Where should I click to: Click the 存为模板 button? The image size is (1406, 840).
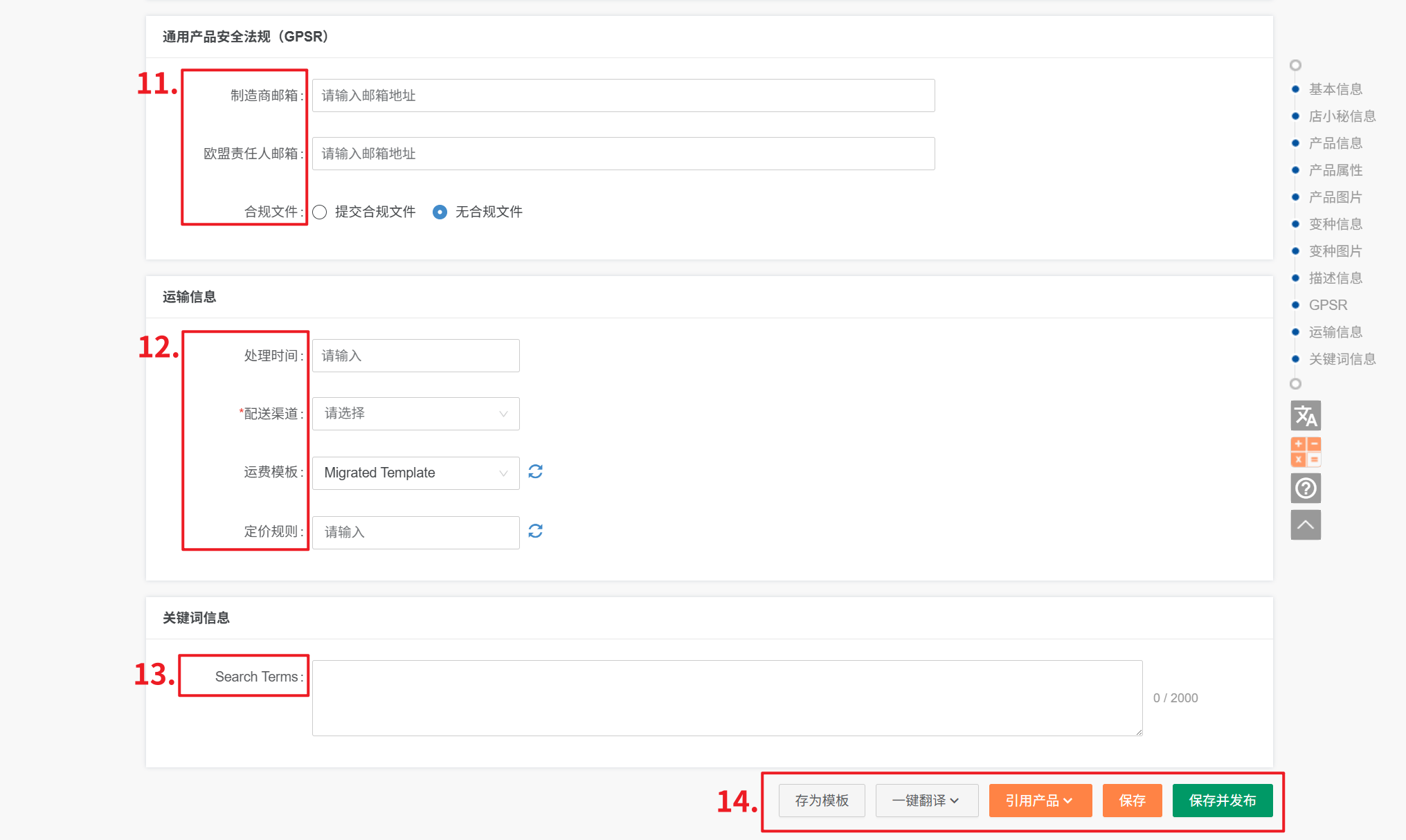[822, 801]
